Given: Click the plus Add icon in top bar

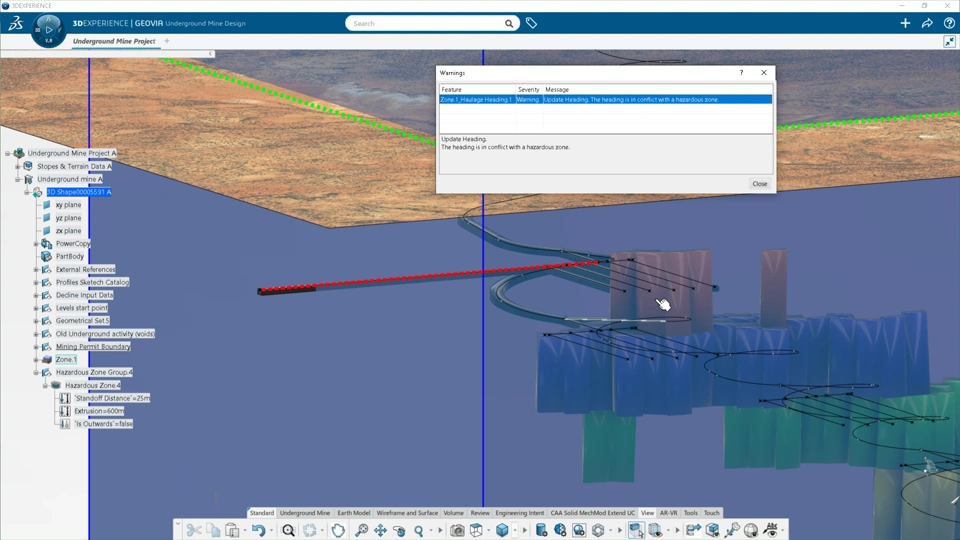Looking at the screenshot, I should tap(905, 23).
